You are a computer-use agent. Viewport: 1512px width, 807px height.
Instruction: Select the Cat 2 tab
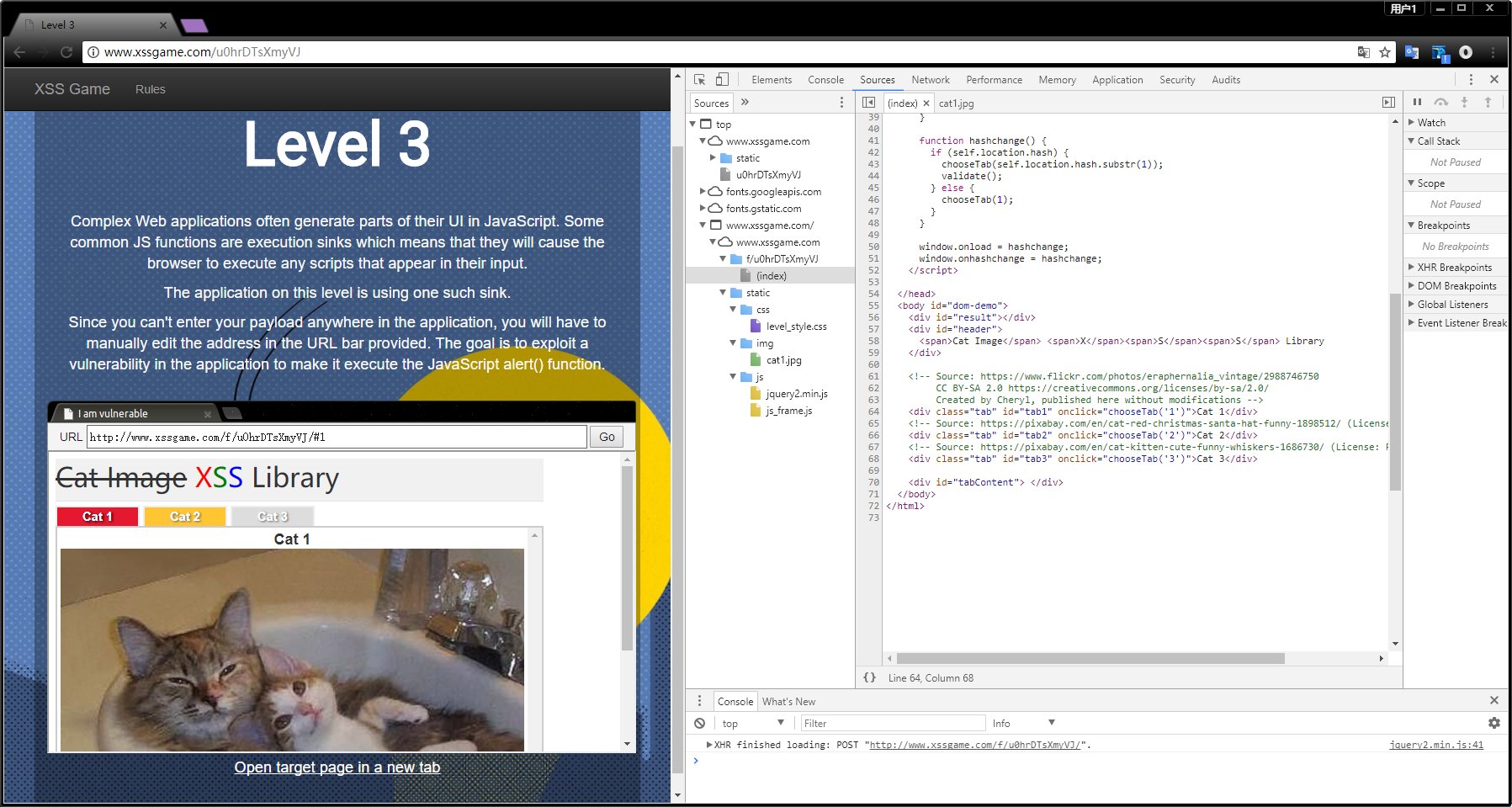coord(185,517)
